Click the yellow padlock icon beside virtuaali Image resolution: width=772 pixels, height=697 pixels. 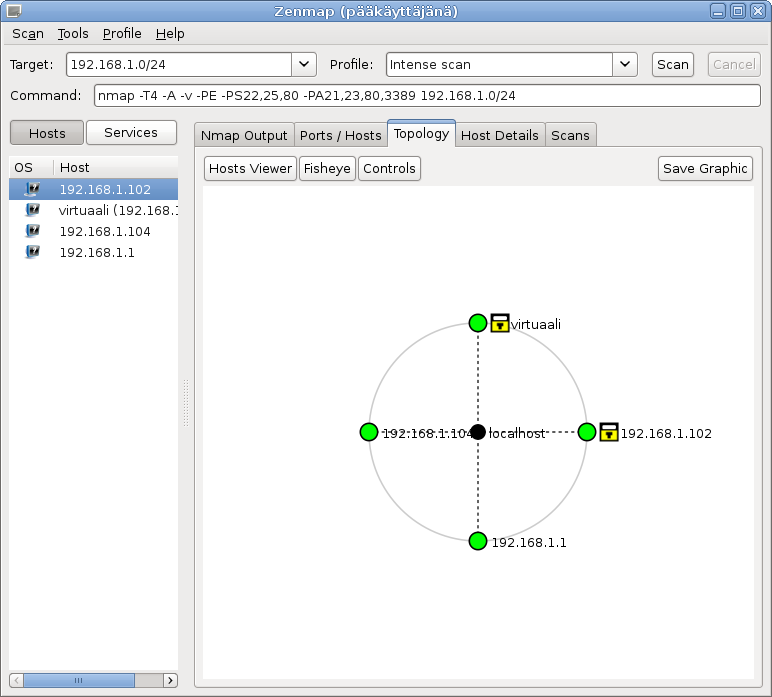pyautogui.click(x=500, y=323)
